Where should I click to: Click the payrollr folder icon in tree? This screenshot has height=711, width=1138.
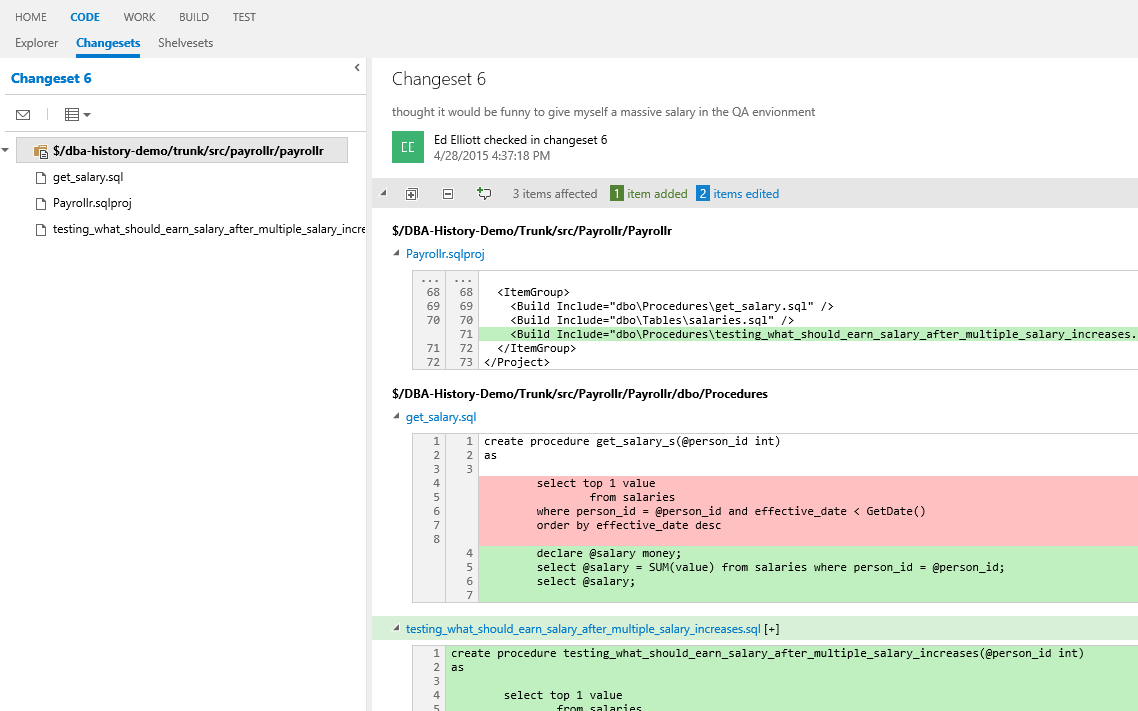[x=41, y=151]
